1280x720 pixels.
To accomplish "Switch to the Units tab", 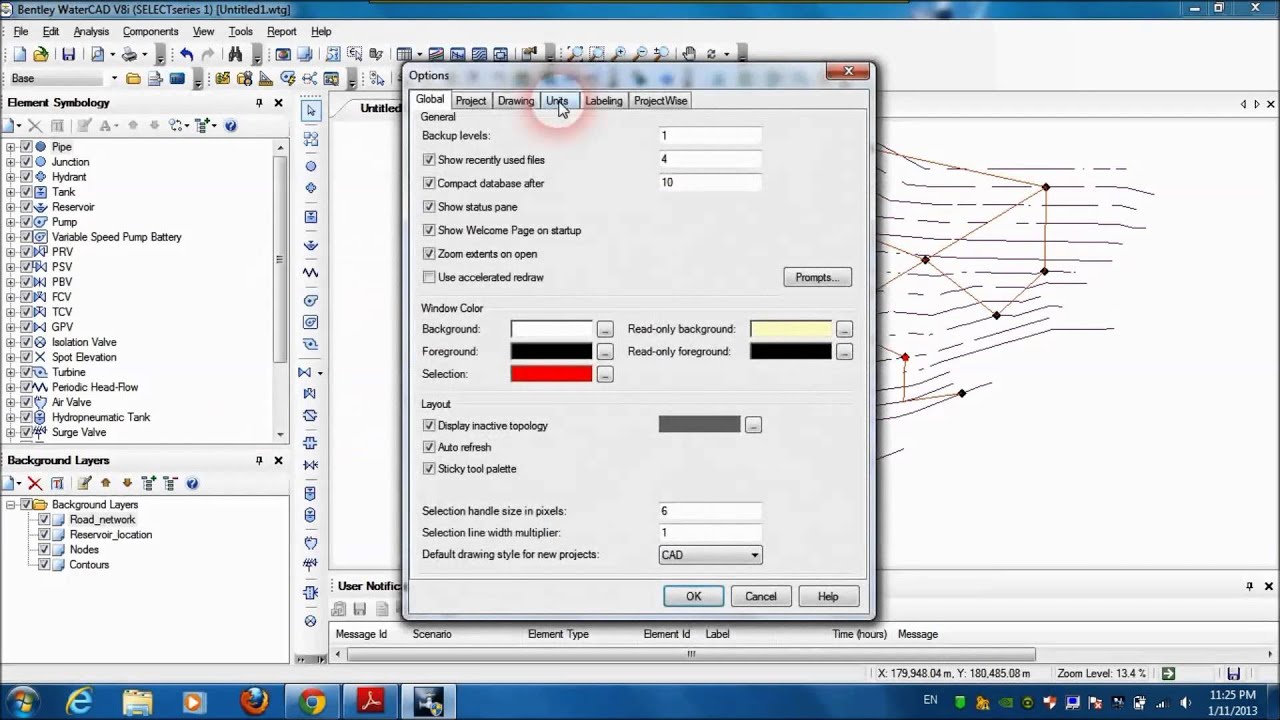I will [557, 101].
